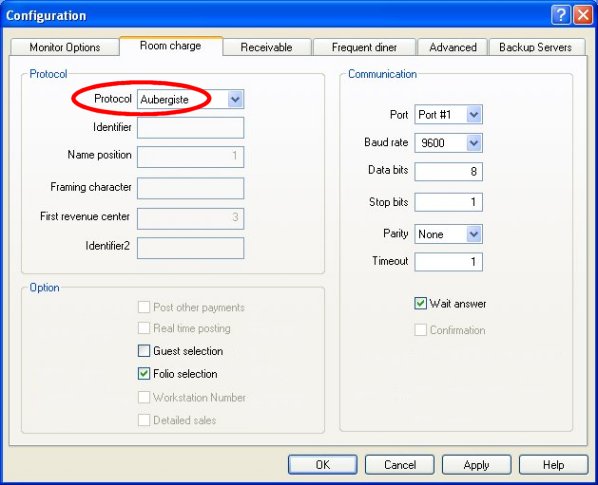Click the OK button

point(323,464)
